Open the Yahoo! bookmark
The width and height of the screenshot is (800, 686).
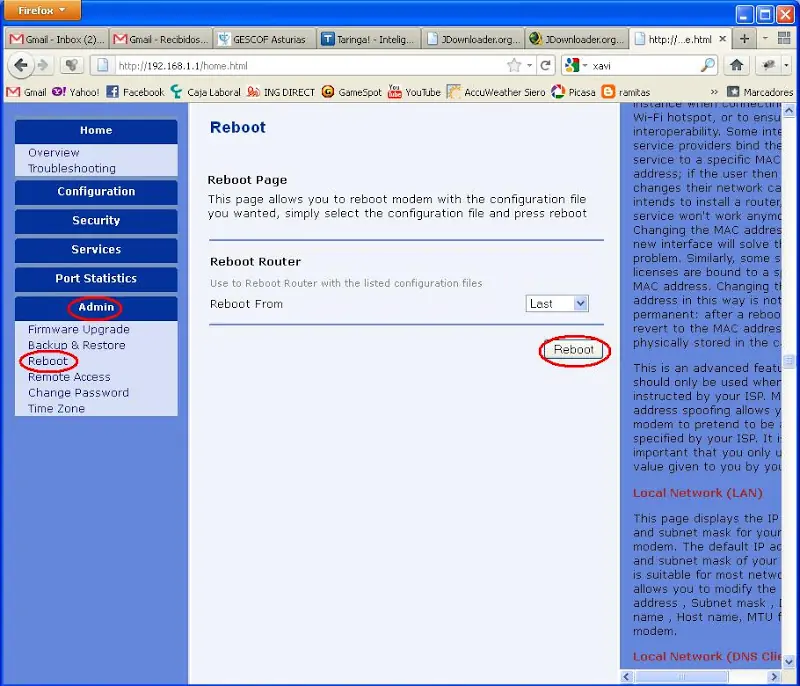(76, 92)
